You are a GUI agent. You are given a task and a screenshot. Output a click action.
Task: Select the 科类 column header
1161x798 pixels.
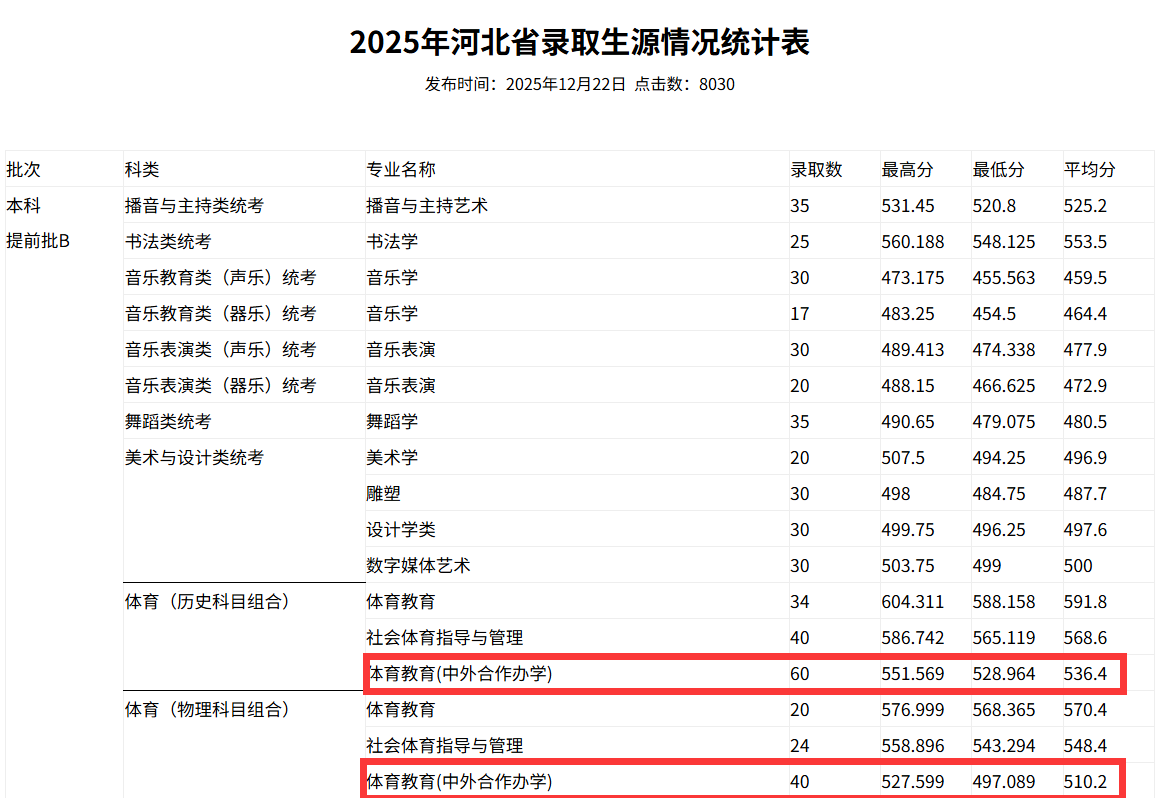click(x=142, y=170)
